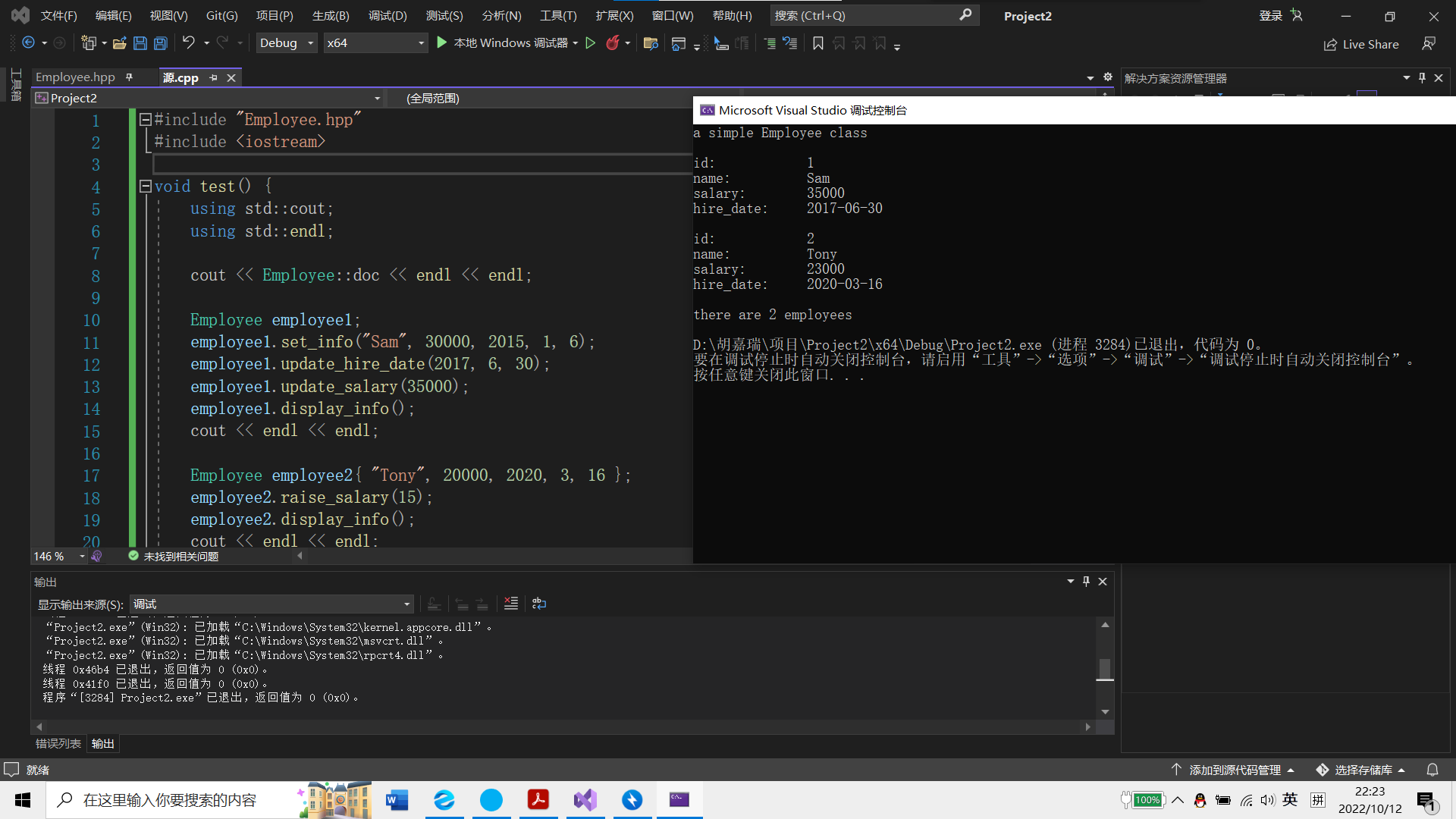1456x819 pixels.
Task: Click the Output panel vertical scrollbar thumb
Action: [1105, 669]
